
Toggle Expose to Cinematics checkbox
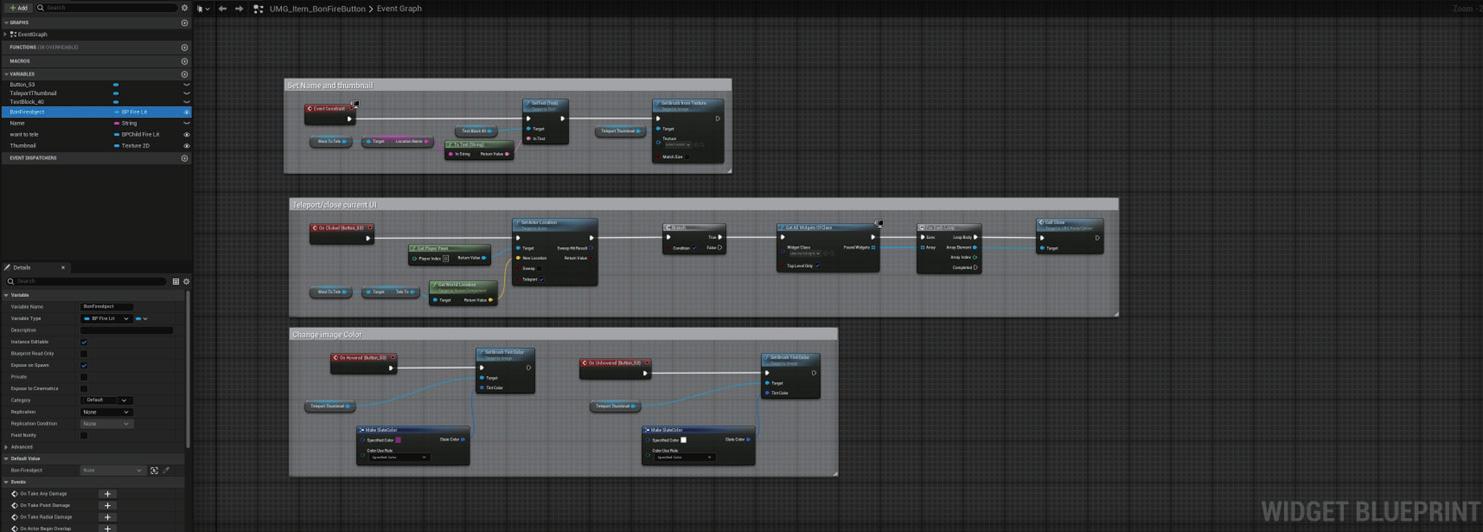point(84,388)
